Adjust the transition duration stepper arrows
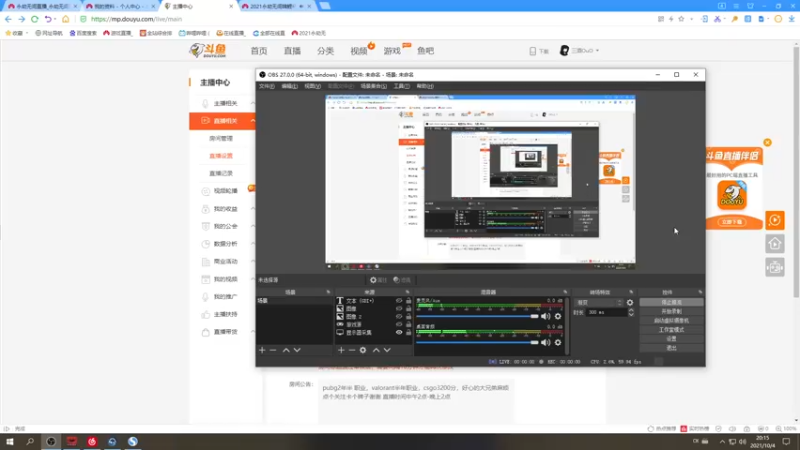 (631, 312)
